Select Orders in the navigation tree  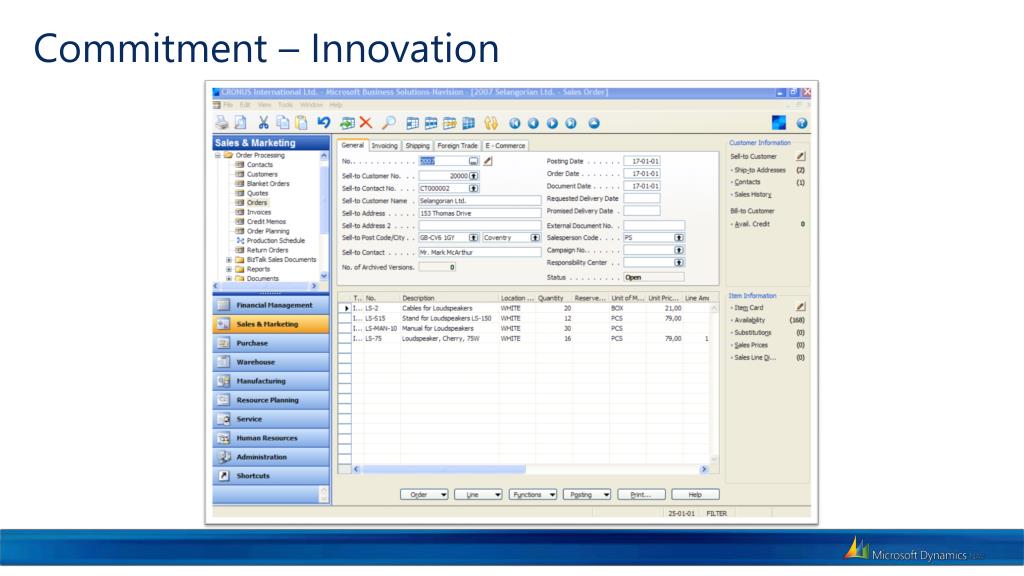coord(257,202)
